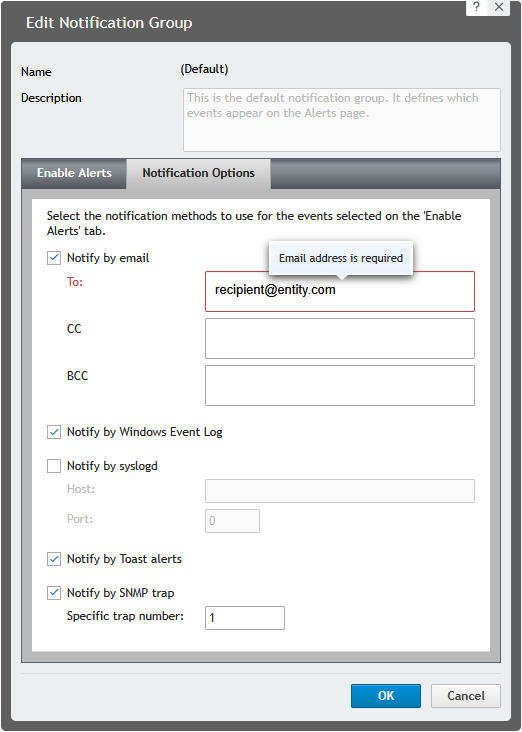Viewport: 522px width, 732px height.
Task: Uncheck Notify by SNMP trap
Action: tap(54, 593)
